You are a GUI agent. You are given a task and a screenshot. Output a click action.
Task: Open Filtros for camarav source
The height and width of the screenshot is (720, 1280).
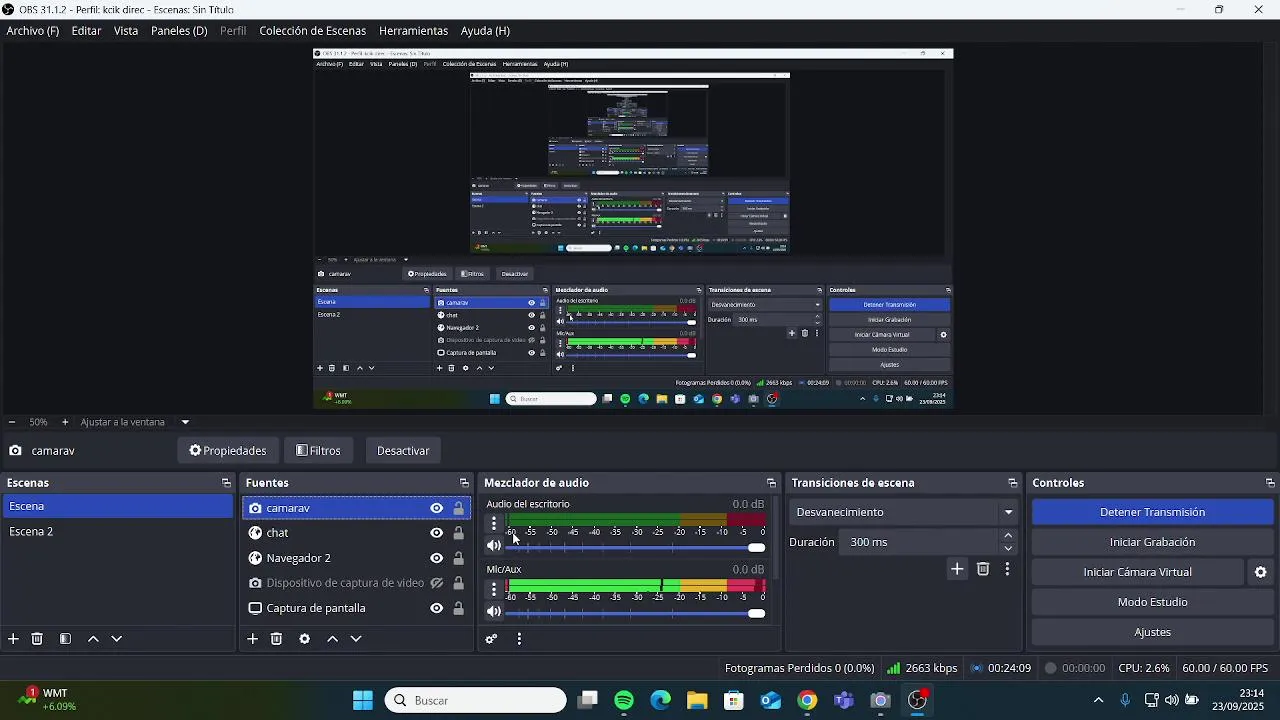click(319, 451)
